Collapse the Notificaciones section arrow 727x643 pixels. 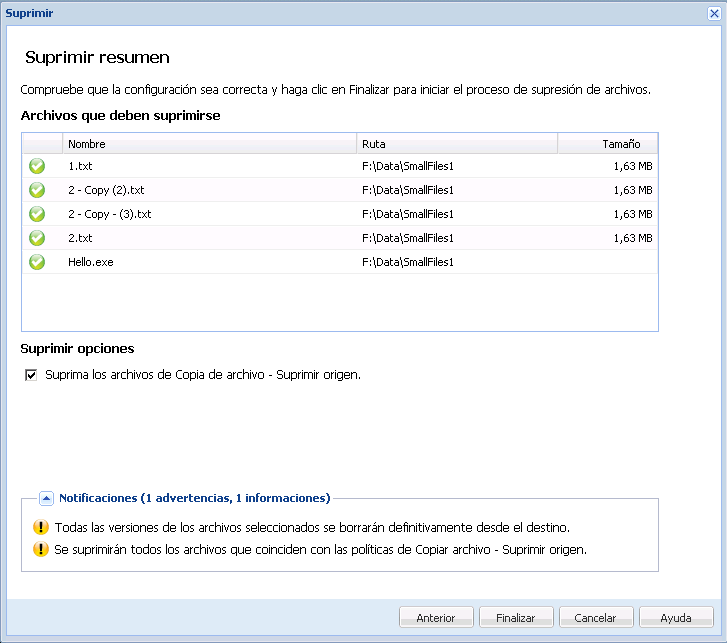46,497
